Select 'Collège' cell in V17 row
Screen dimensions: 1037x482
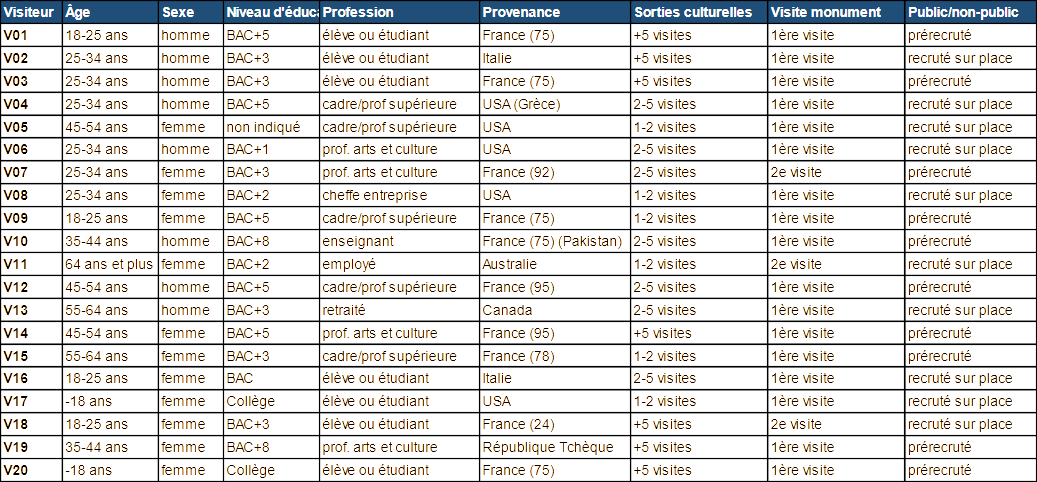click(272, 401)
